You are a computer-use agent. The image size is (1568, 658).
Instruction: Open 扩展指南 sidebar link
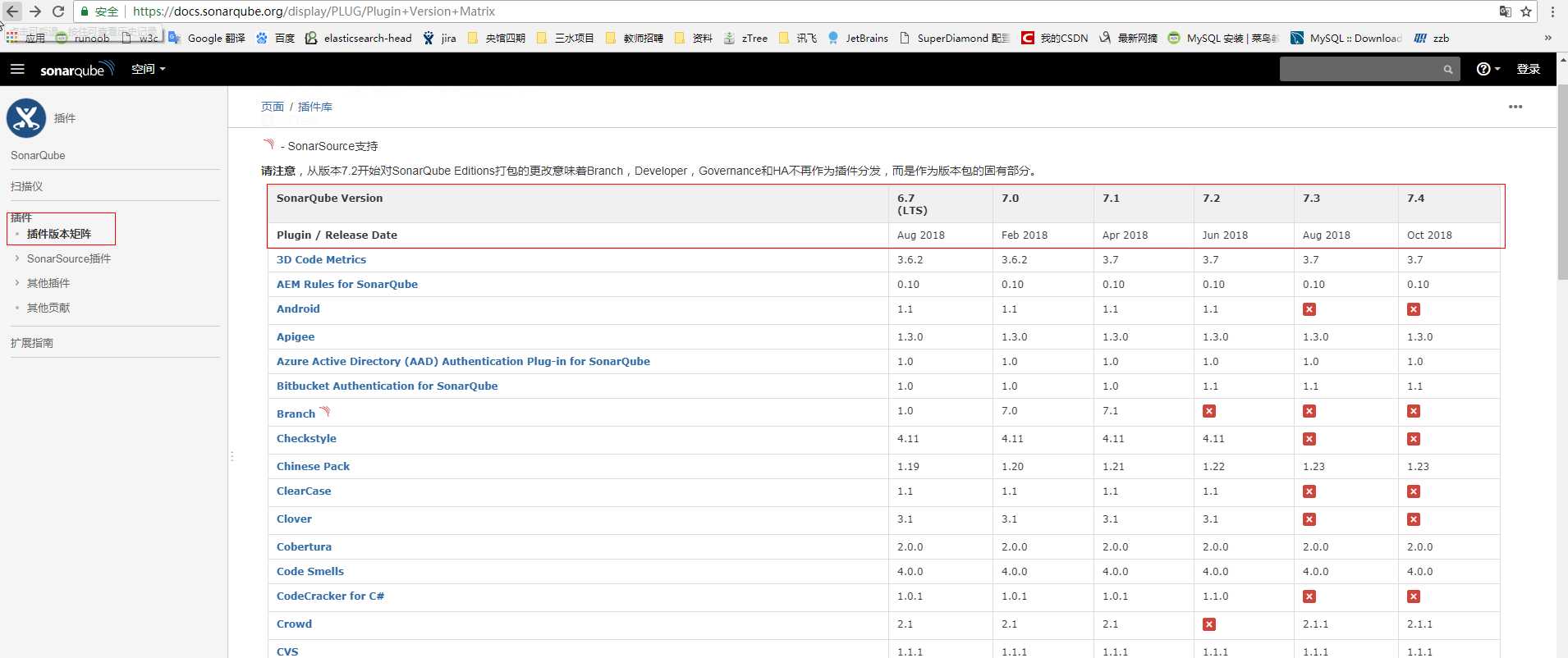(x=32, y=343)
